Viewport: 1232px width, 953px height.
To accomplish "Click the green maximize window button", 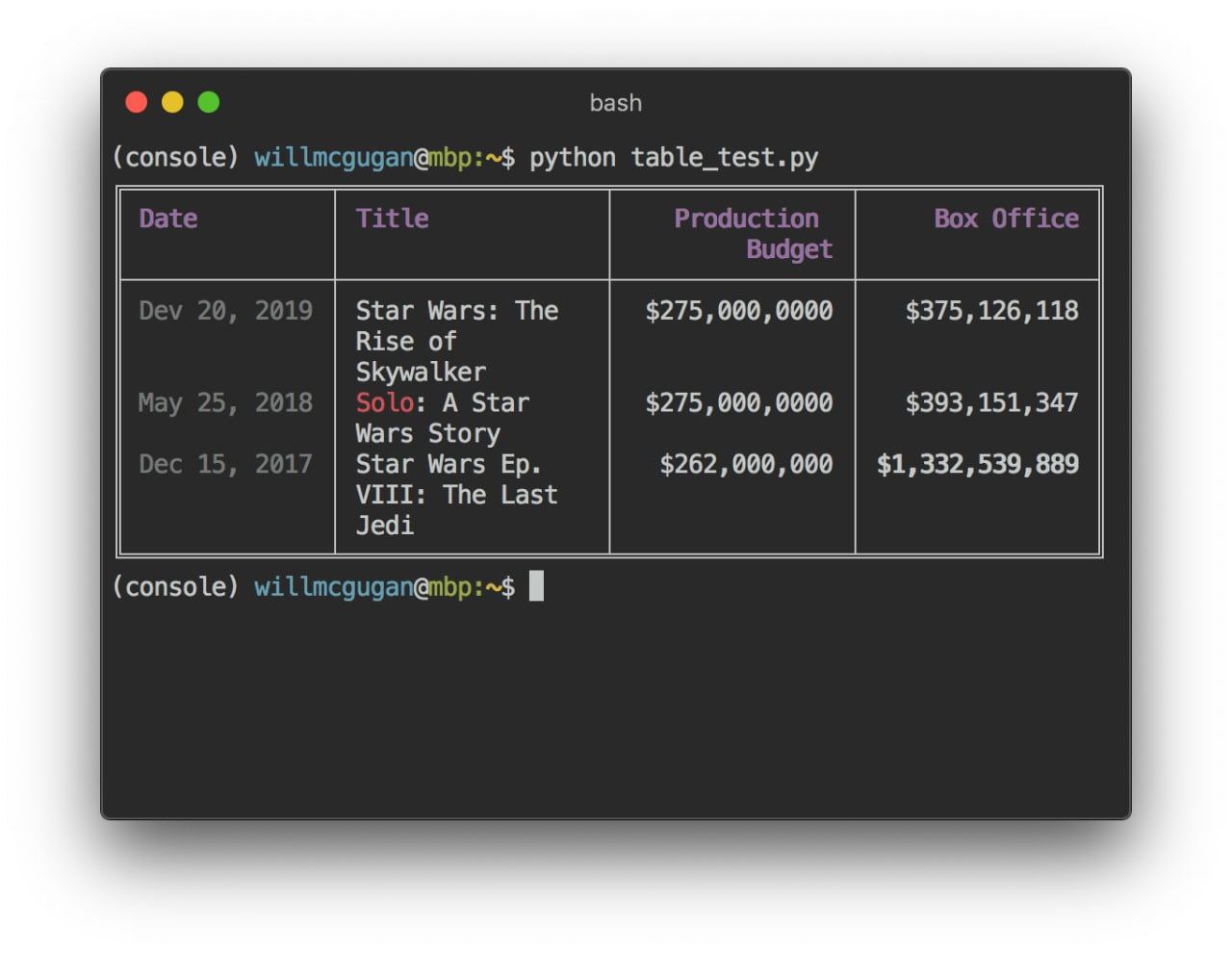I will [209, 102].
